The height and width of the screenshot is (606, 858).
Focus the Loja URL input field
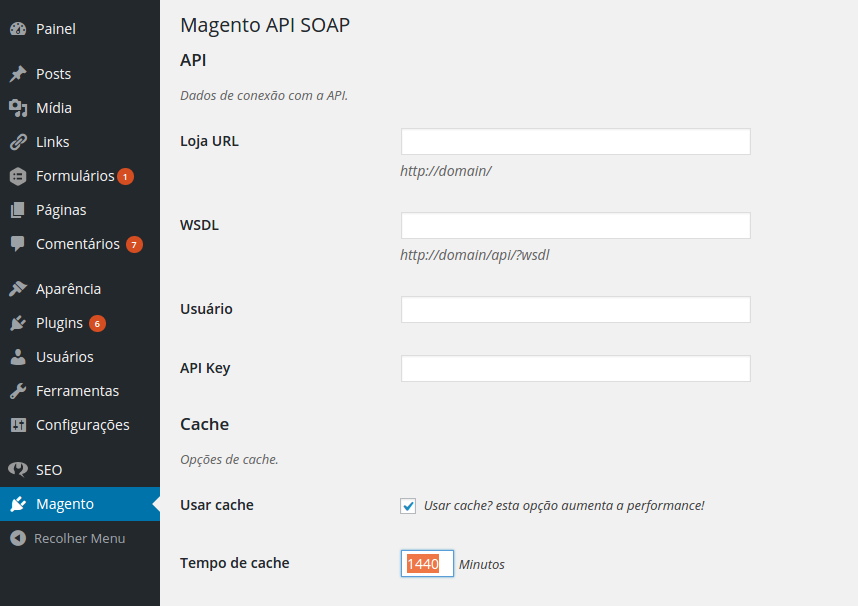[576, 141]
